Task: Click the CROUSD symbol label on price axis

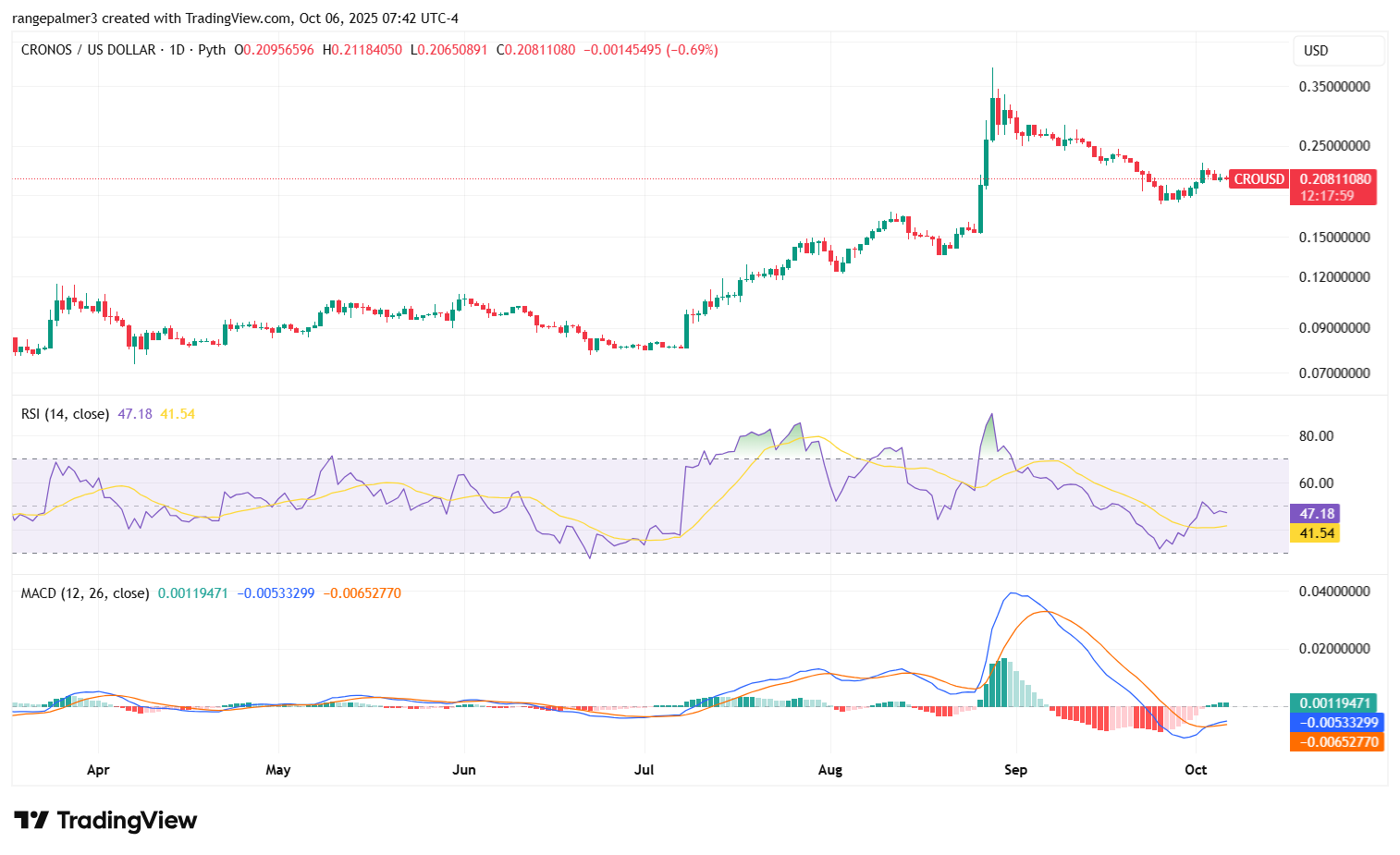Action: (1259, 179)
